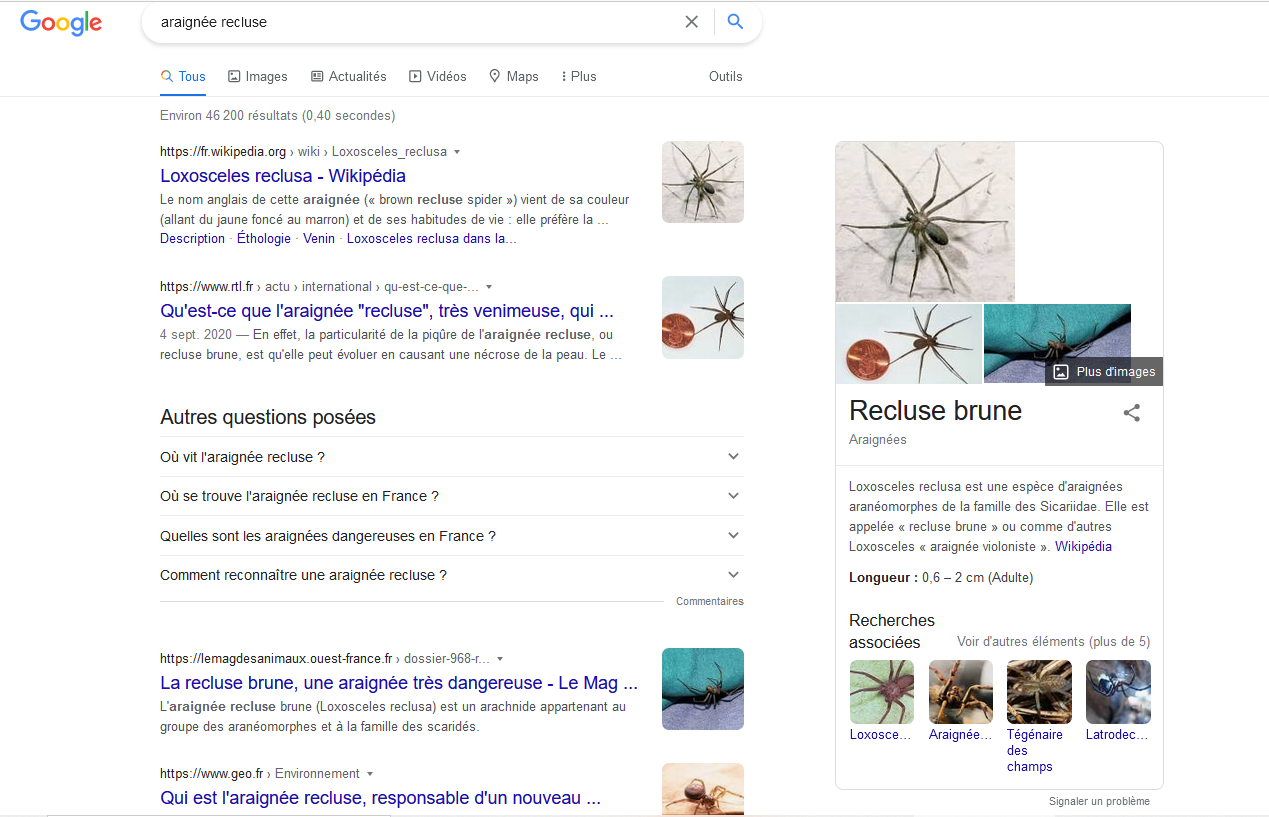Open the Loxosce... related search
The image size is (1269, 817).
[x=881, y=701]
